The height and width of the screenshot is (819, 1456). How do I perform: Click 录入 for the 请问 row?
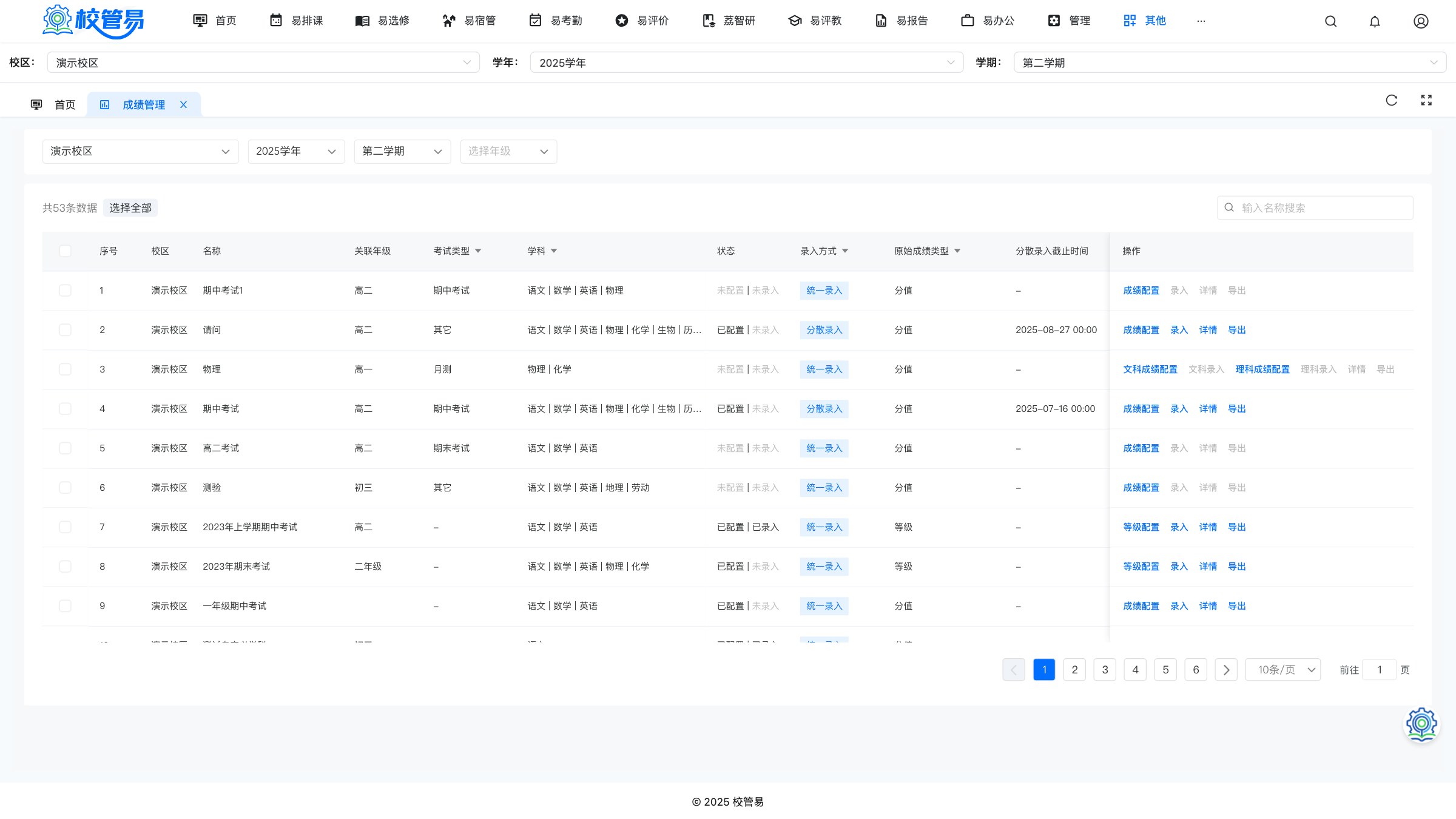pyautogui.click(x=1179, y=330)
